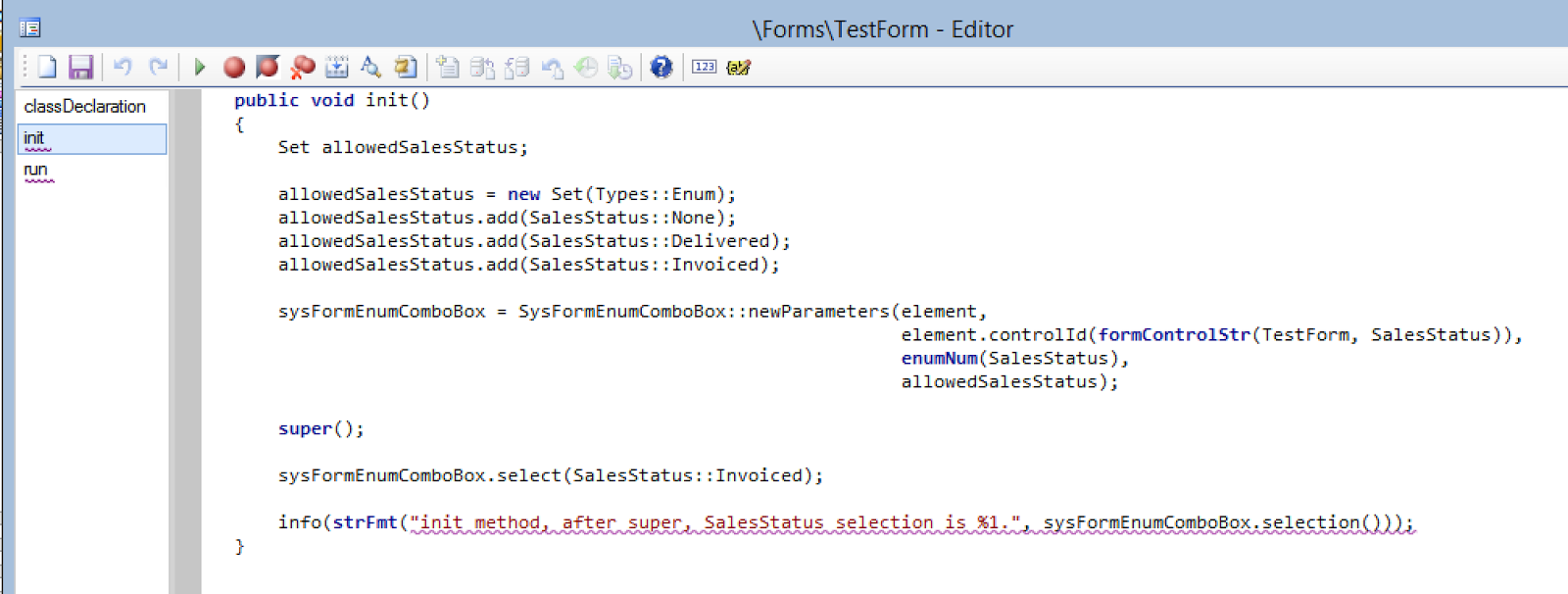Screen dimensions: 1568x594
Task: Click the new-item icon with the green plus
Action: pyautogui.click(x=448, y=67)
